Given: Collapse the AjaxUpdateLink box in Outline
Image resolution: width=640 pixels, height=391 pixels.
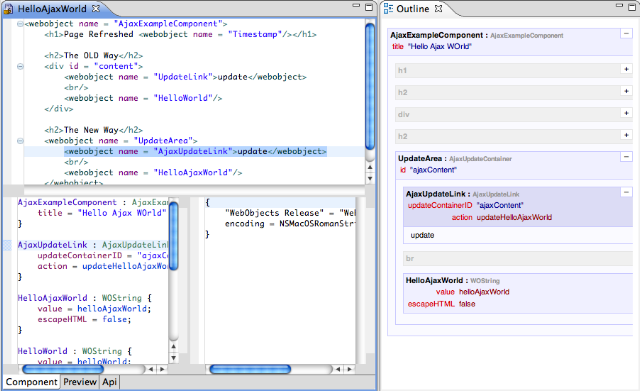Looking at the screenshot, I should (626, 192).
